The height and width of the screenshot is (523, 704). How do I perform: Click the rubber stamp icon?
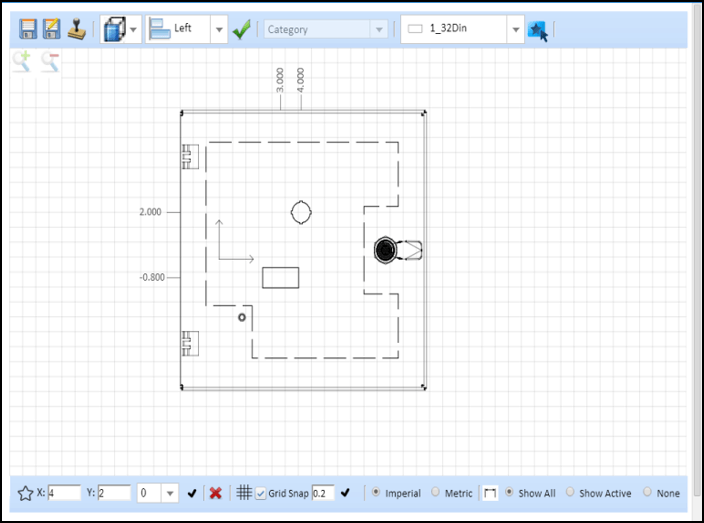tap(77, 29)
